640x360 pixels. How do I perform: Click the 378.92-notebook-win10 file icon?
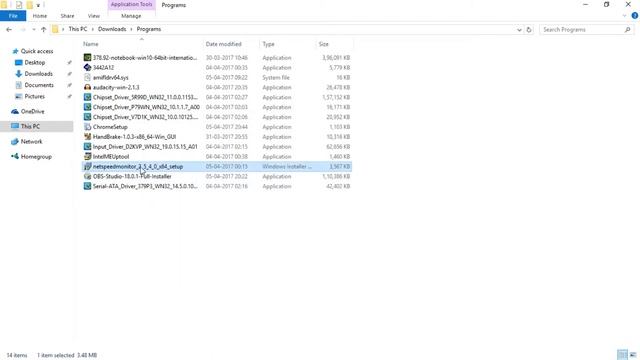(87, 58)
